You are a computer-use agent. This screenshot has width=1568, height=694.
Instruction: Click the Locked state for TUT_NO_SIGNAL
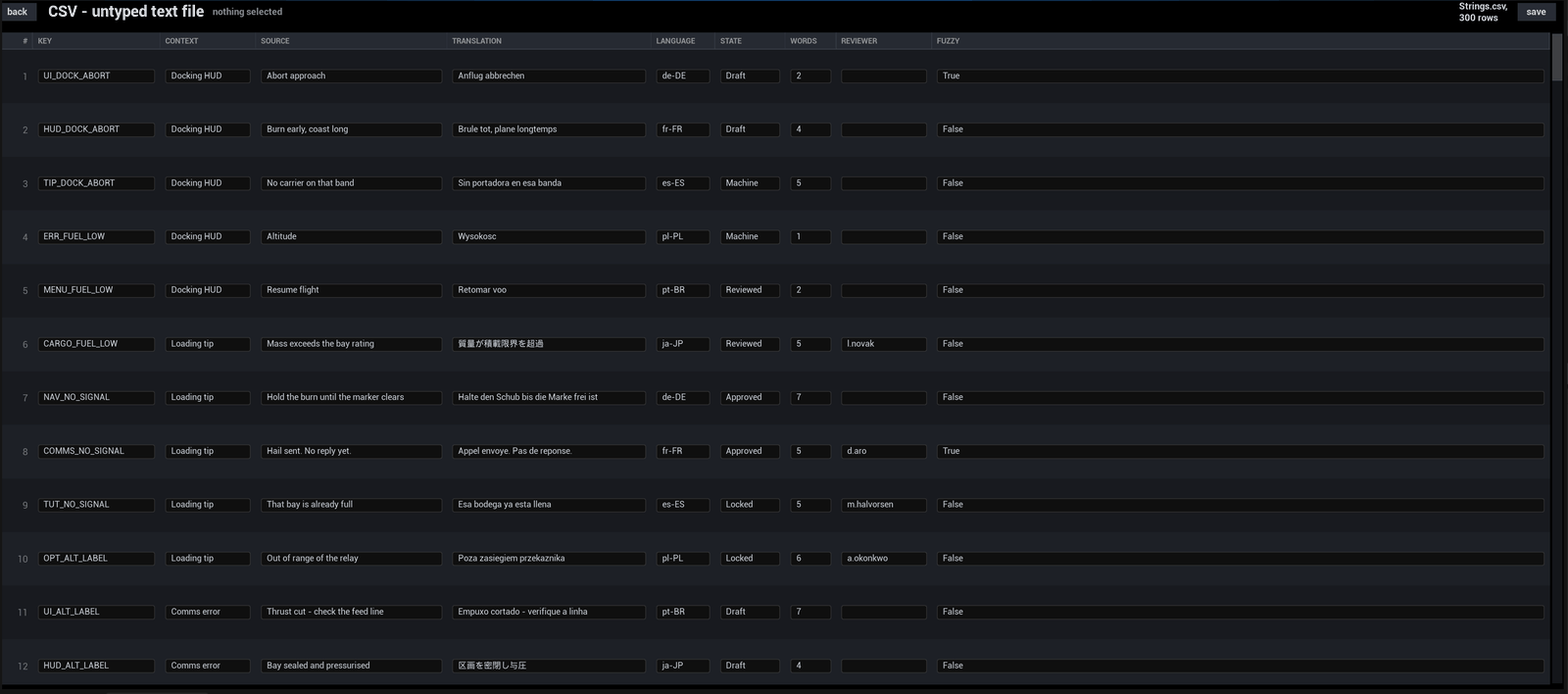[x=750, y=505]
